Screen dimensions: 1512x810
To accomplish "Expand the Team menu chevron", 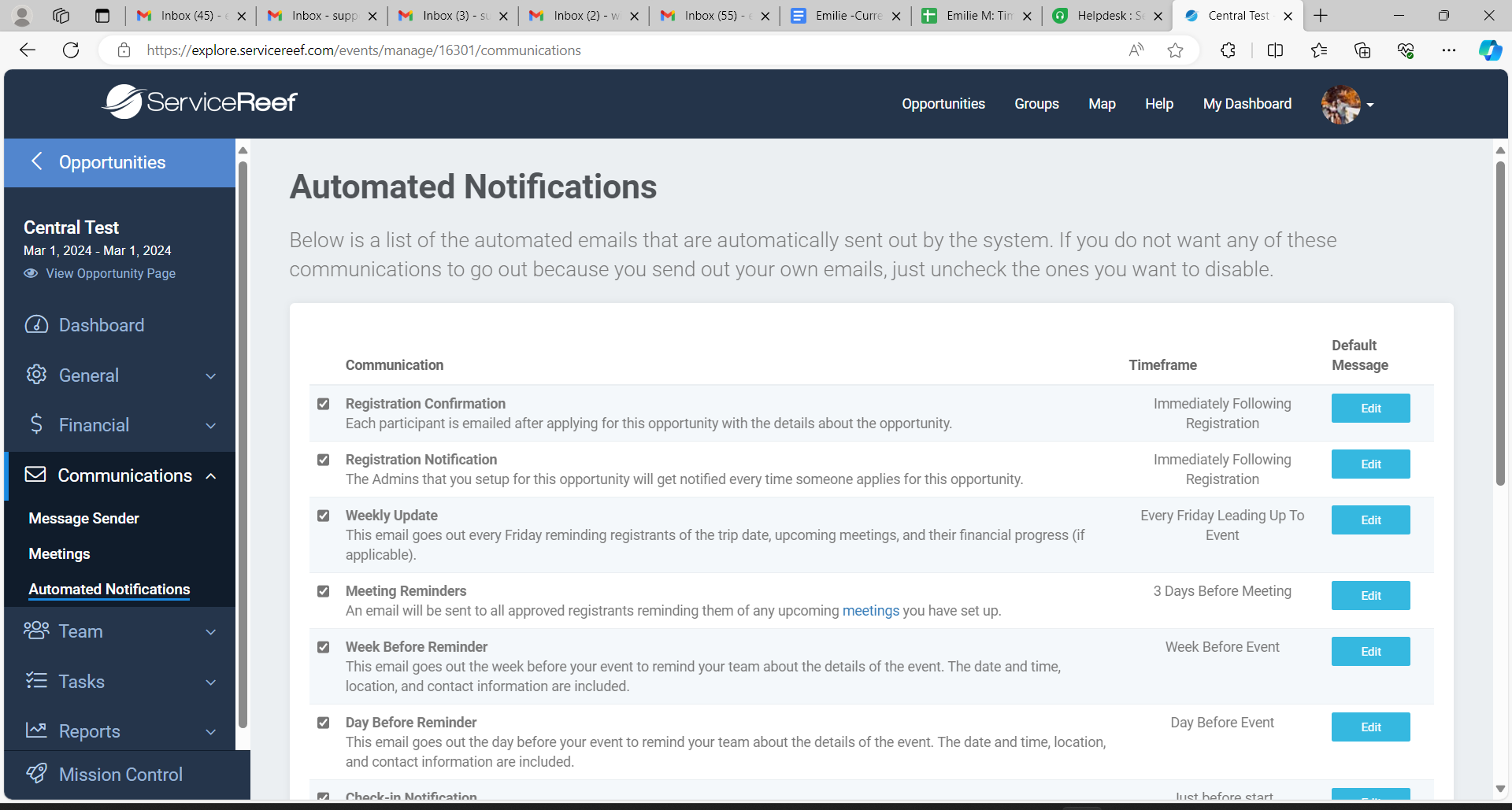I will pos(211,632).
